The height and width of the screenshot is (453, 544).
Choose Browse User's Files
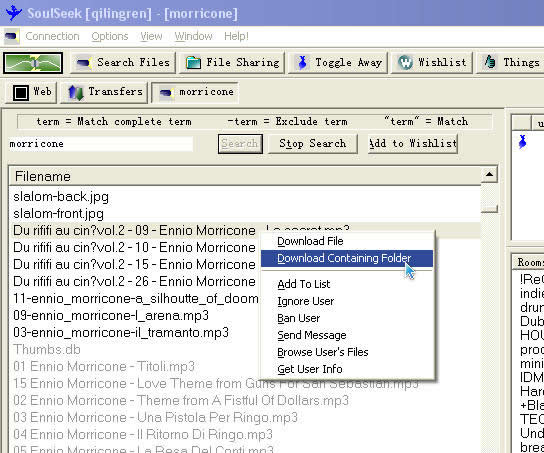pos(347,352)
